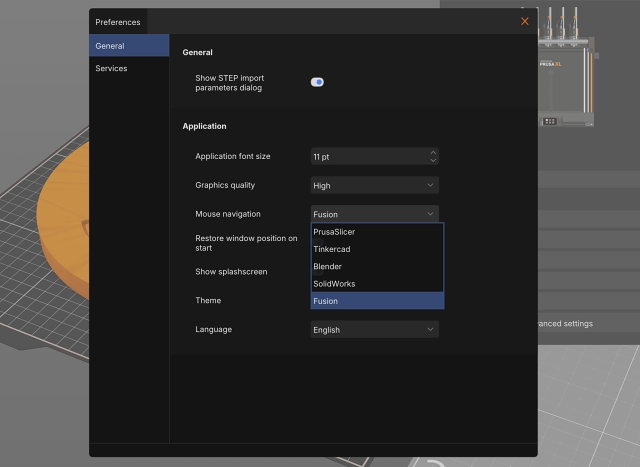Viewport: 640px width, 467px height.
Task: Choose Blender navigation style
Action: 377,267
